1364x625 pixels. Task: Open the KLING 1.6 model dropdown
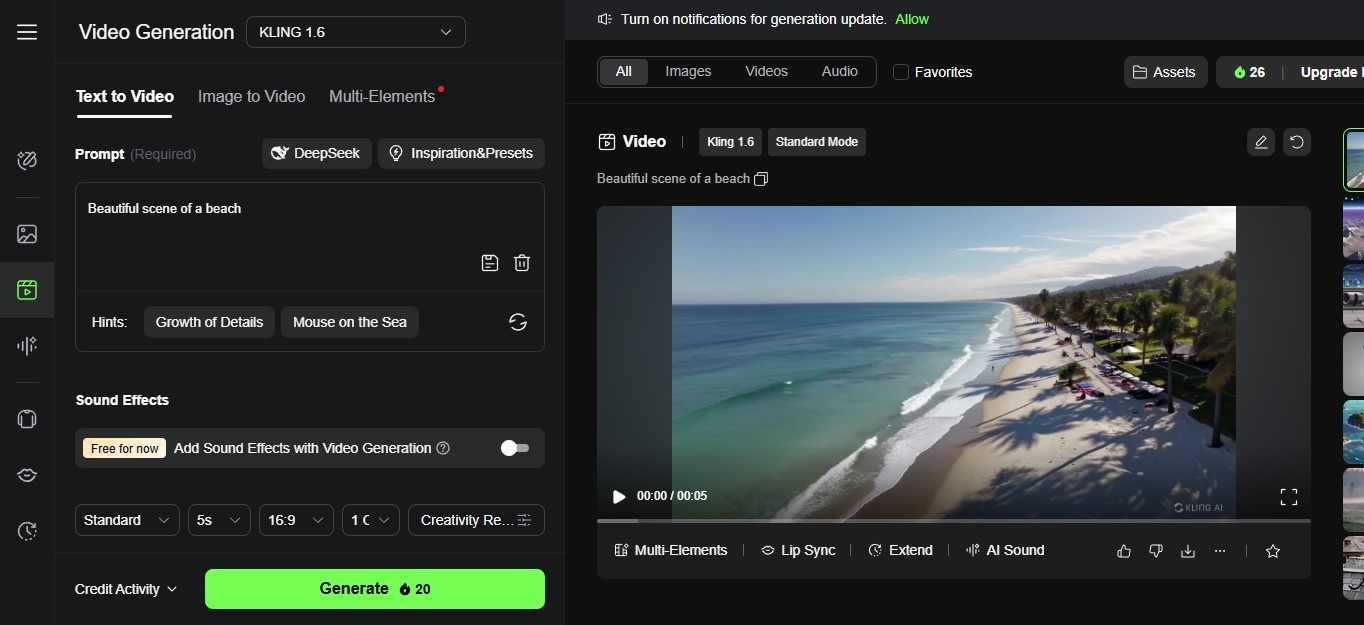coord(356,32)
